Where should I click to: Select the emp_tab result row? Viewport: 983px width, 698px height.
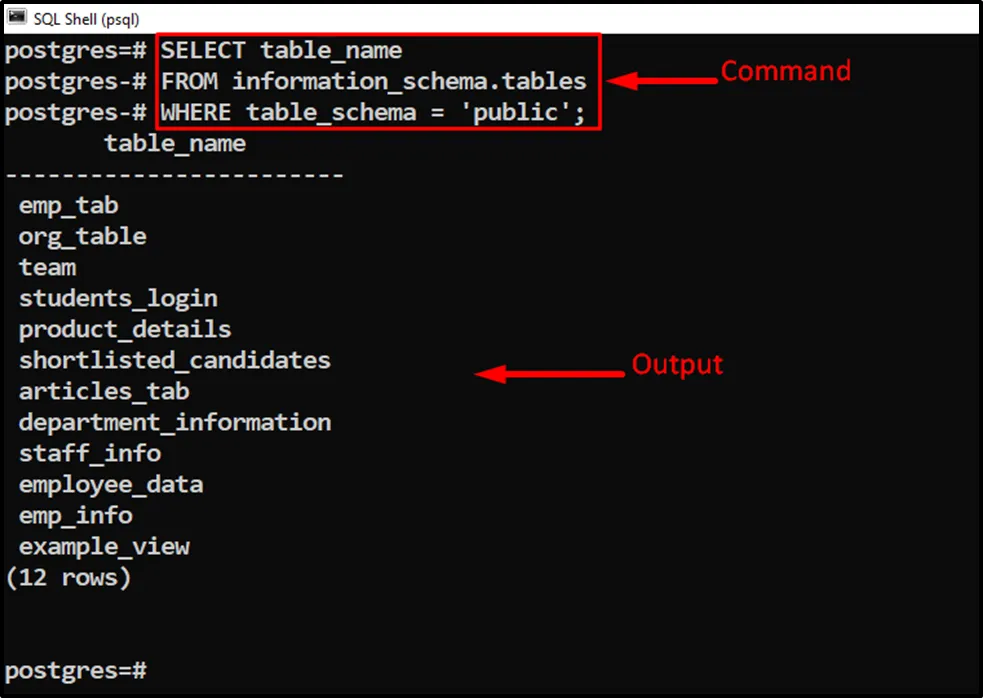[68, 206]
